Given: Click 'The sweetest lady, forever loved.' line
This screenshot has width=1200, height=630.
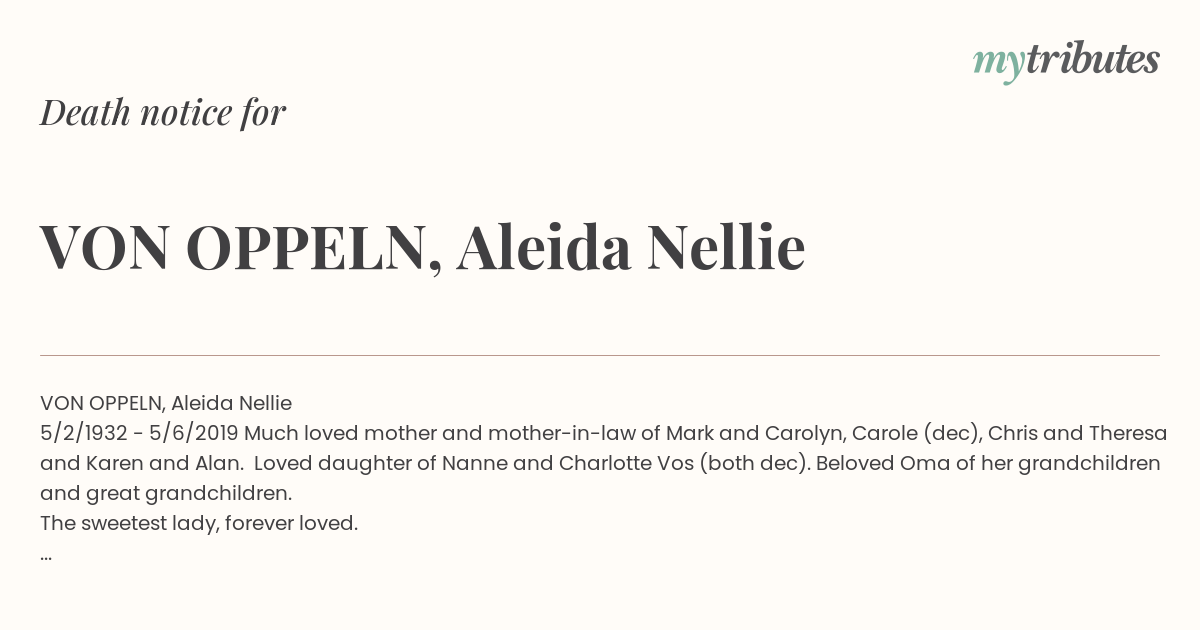Looking at the screenshot, I should (199, 523).
